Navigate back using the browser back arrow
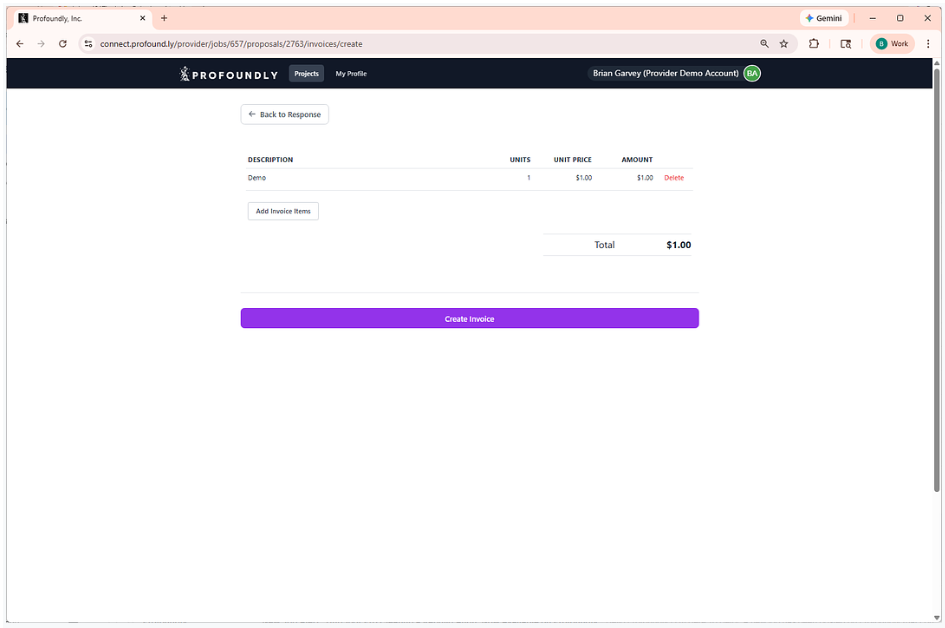Image resolution: width=945 pixels, height=628 pixels. tap(19, 44)
